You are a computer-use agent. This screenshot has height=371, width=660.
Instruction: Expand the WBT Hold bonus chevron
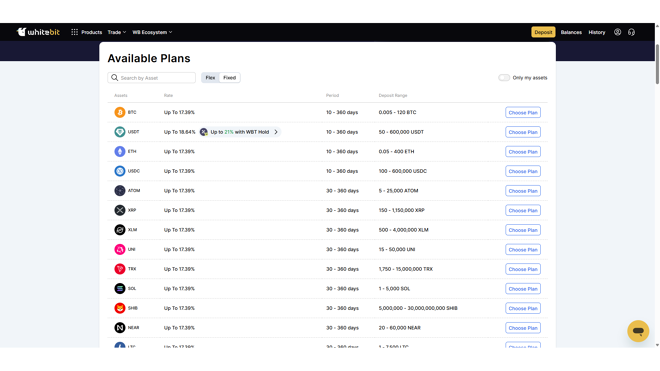click(x=276, y=132)
